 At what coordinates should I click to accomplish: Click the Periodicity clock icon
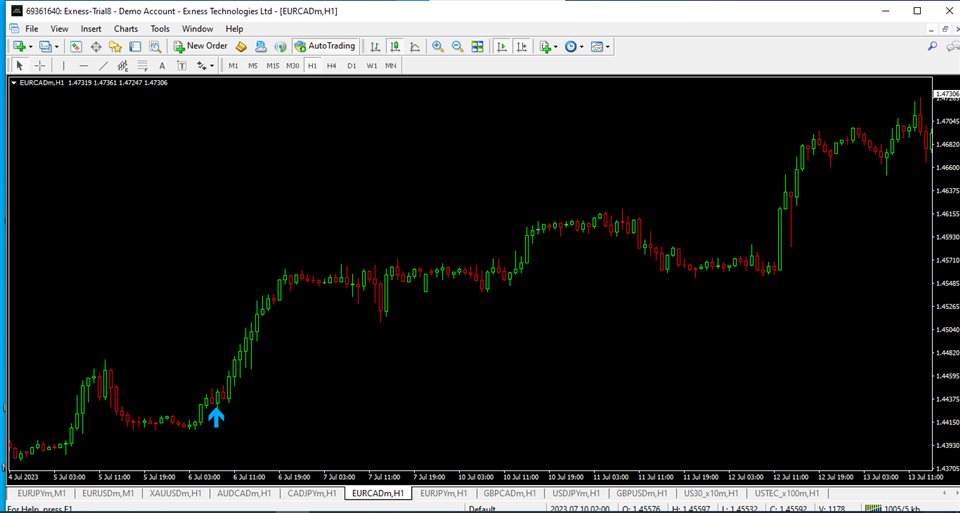point(571,47)
